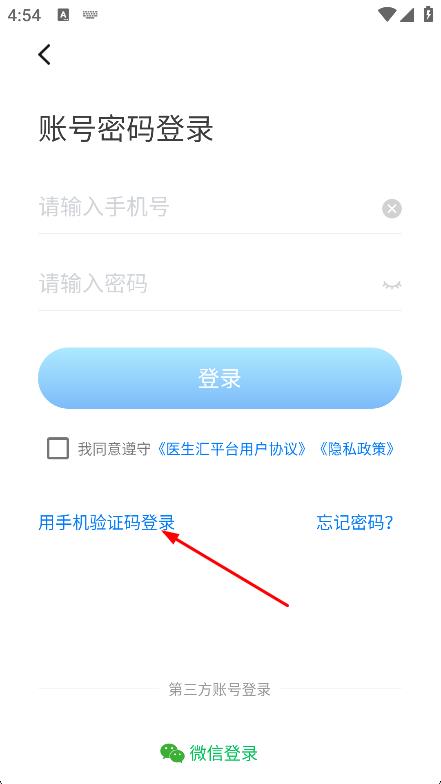Viewport: 441px width, 784px height.
Task: Tap the 我同意遵守 label text
Action: point(114,448)
